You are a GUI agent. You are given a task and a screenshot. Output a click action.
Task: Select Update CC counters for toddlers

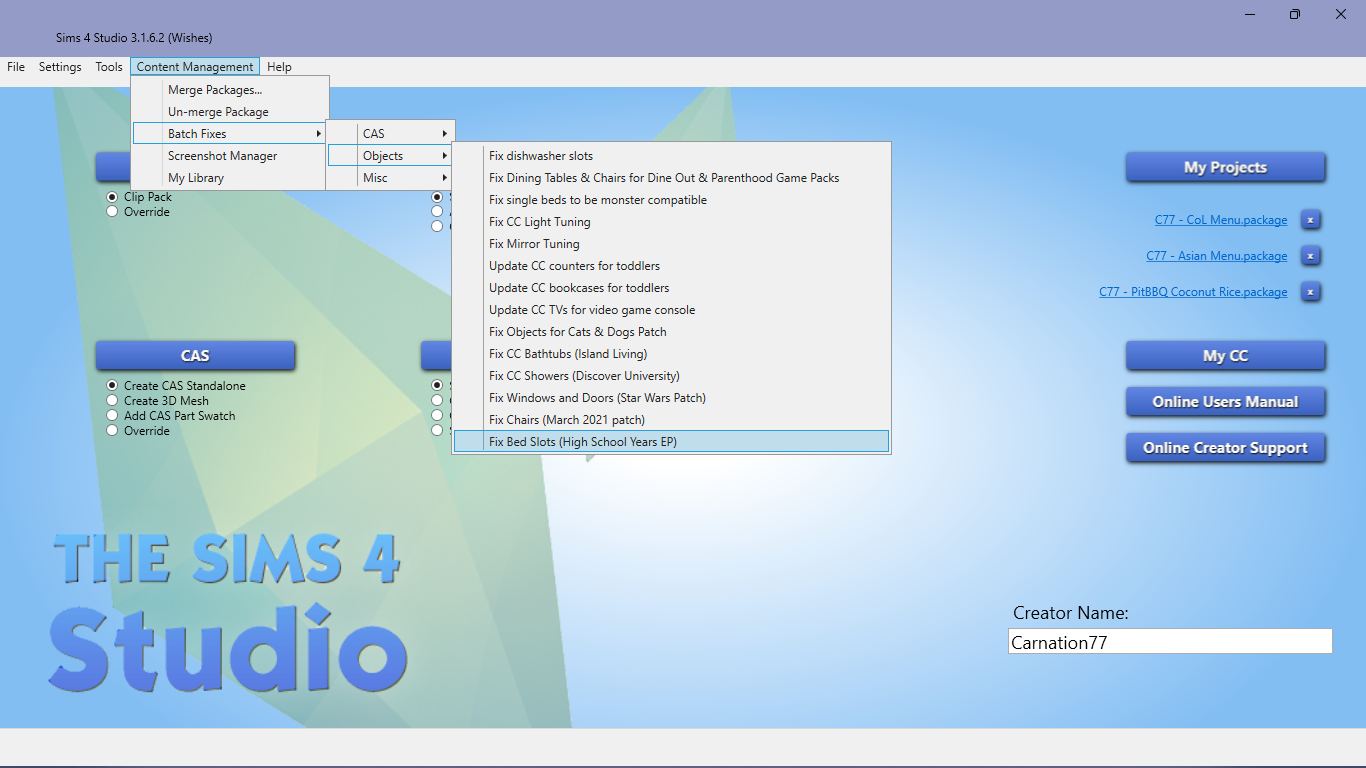coord(671,266)
